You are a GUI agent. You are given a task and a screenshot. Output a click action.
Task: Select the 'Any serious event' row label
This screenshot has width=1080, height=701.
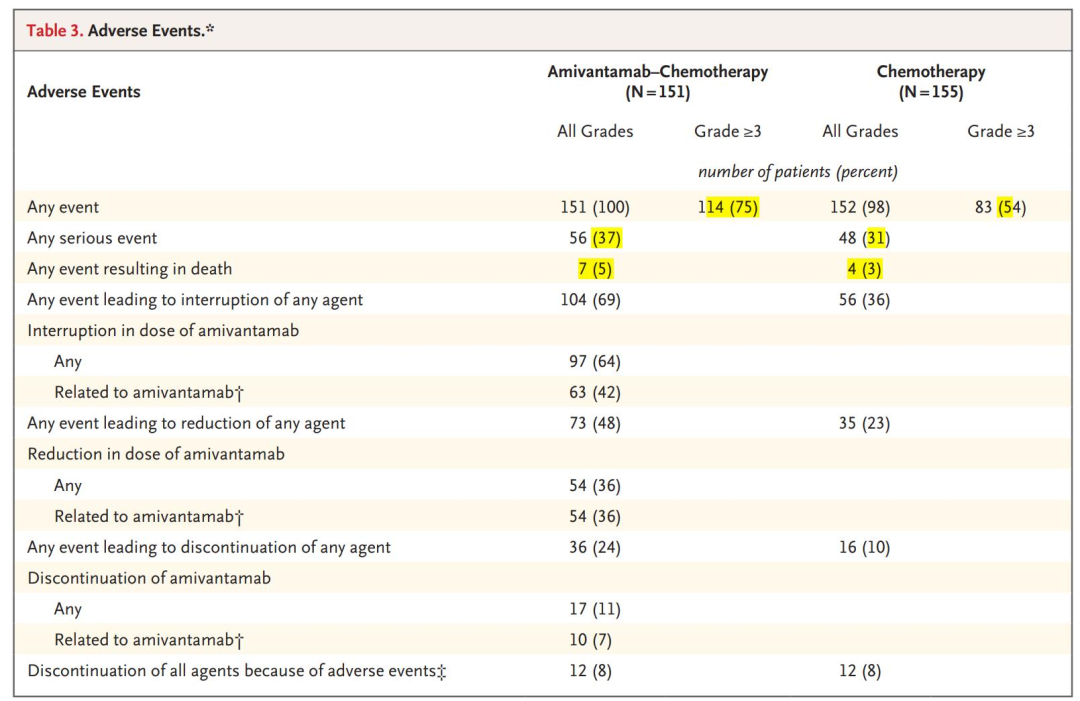click(92, 238)
